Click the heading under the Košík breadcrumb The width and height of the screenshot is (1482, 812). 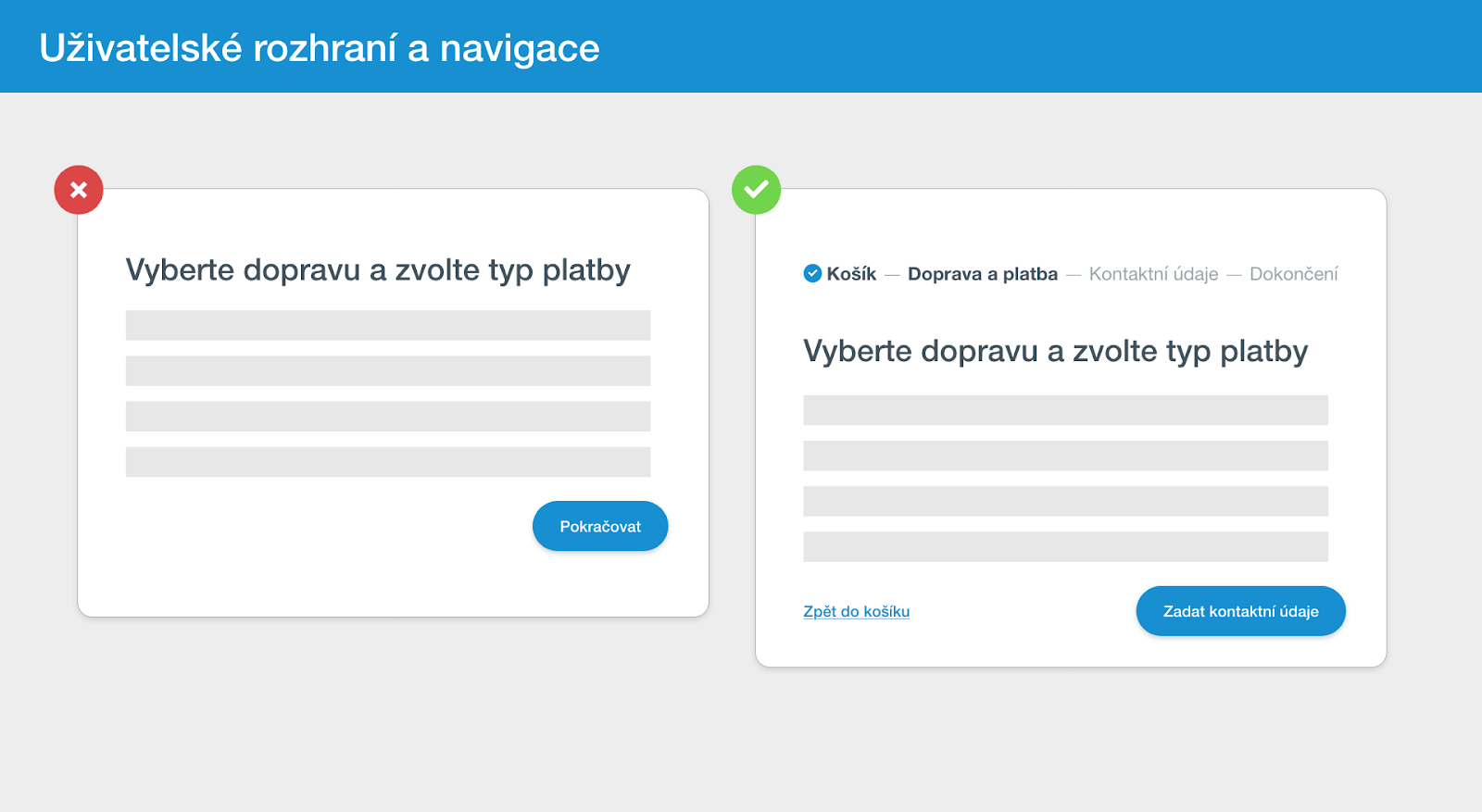(x=1056, y=352)
